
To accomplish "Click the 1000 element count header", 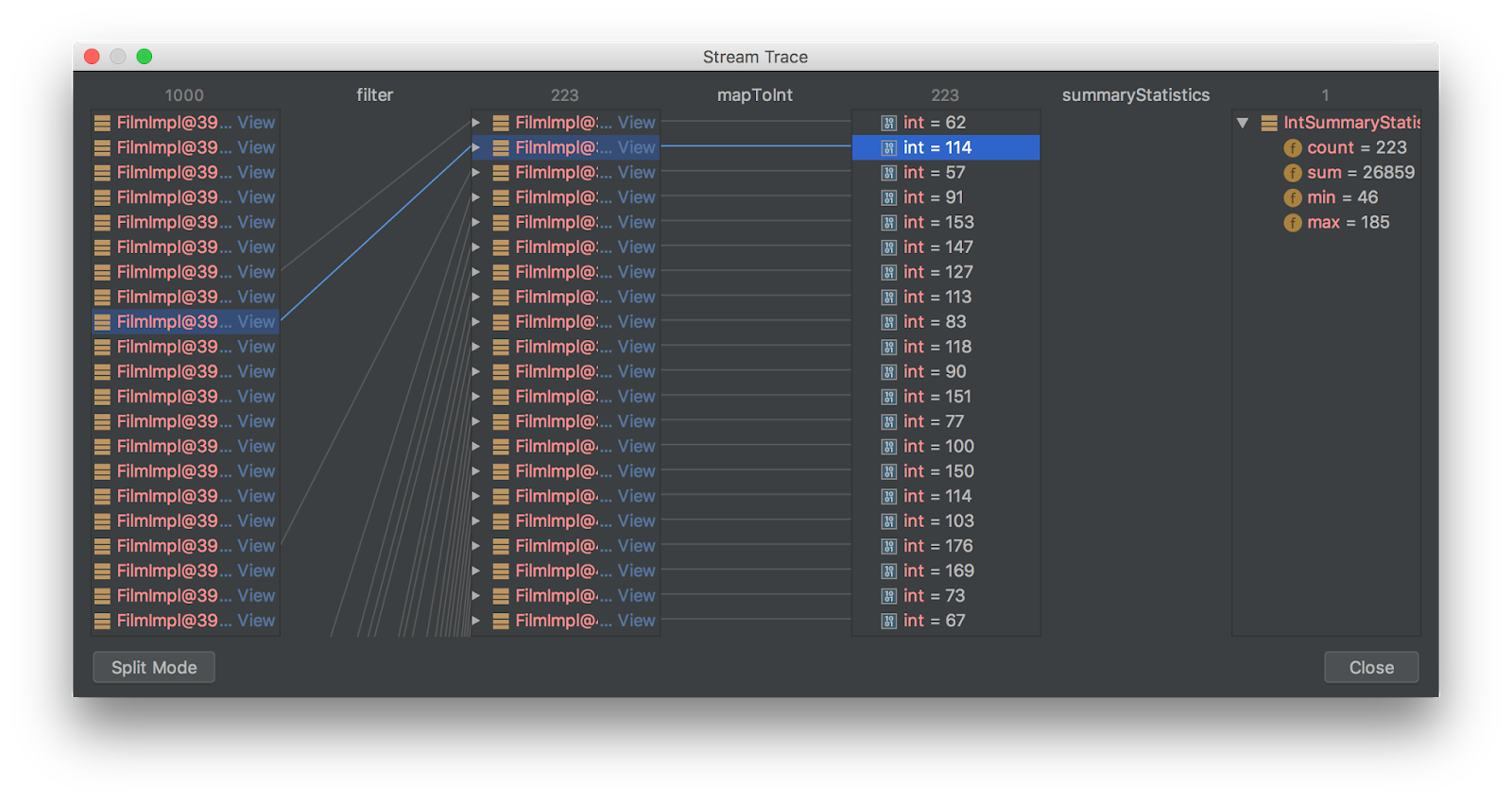I will tap(184, 95).
